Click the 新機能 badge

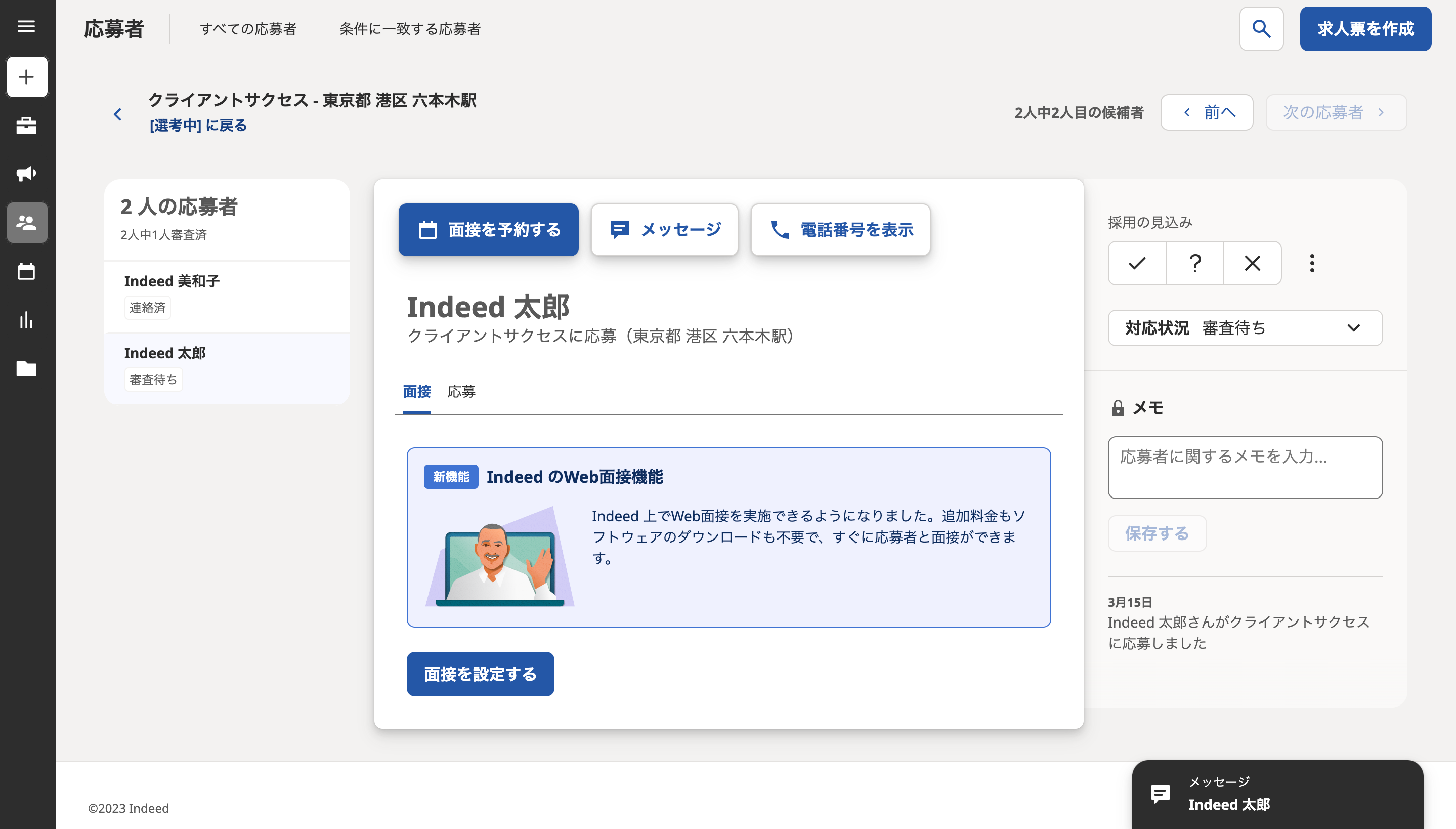[451, 477]
